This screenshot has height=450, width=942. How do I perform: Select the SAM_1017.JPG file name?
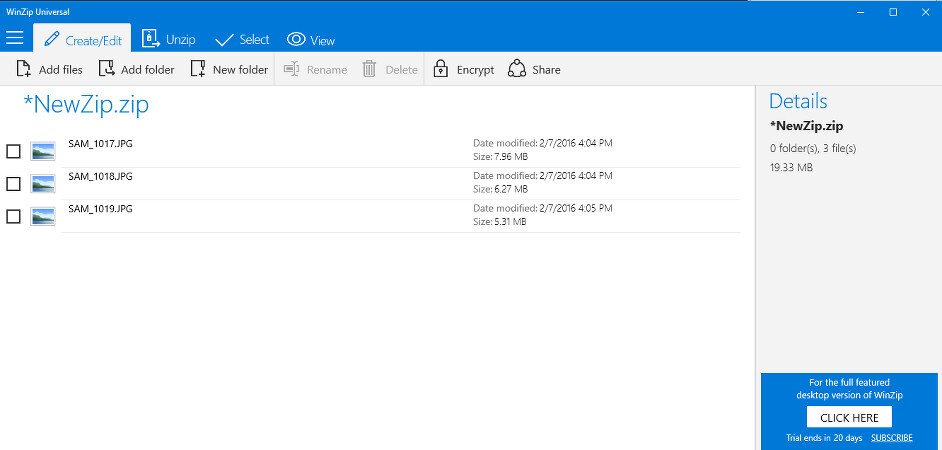click(100, 144)
